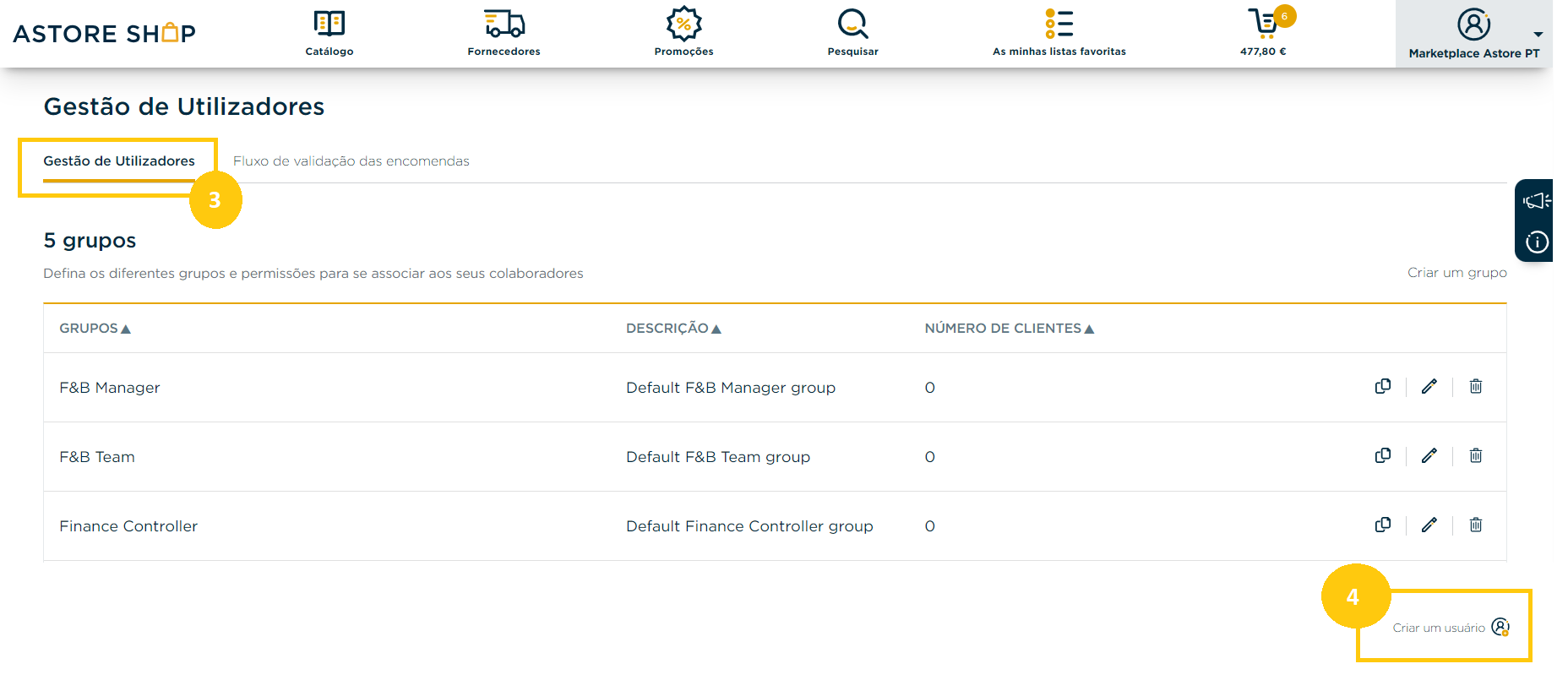Sort by NÚMERO DE CLIENTES column header
The image size is (1568, 691).
coord(1010,328)
